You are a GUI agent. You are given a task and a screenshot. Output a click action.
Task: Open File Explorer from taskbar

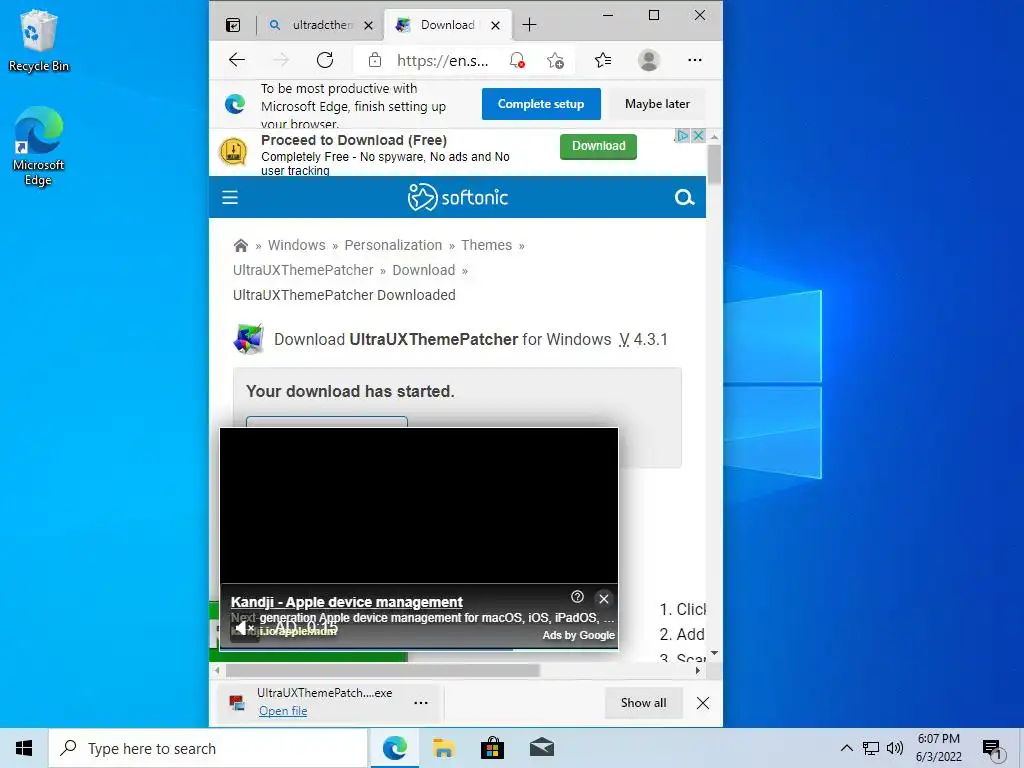[443, 748]
